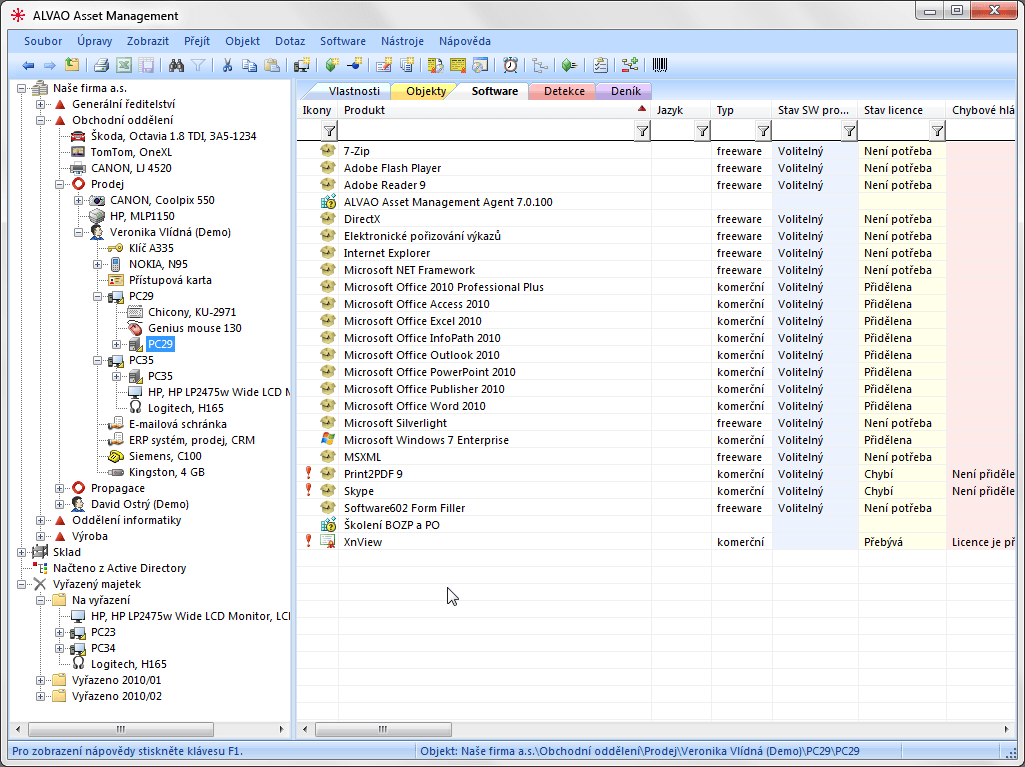Collapse the Obchodní oddělení node

(41, 120)
